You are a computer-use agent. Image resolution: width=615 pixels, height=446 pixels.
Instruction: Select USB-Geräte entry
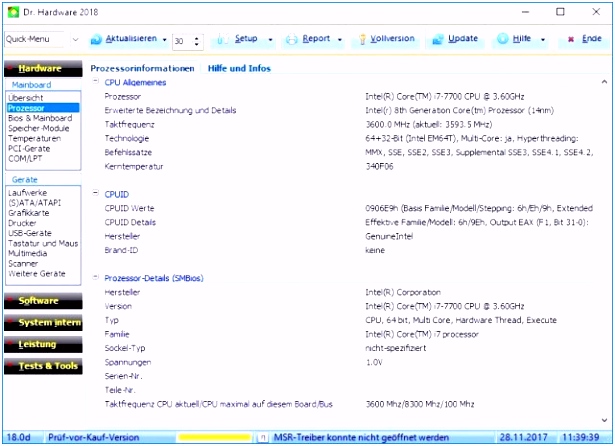[30, 233]
